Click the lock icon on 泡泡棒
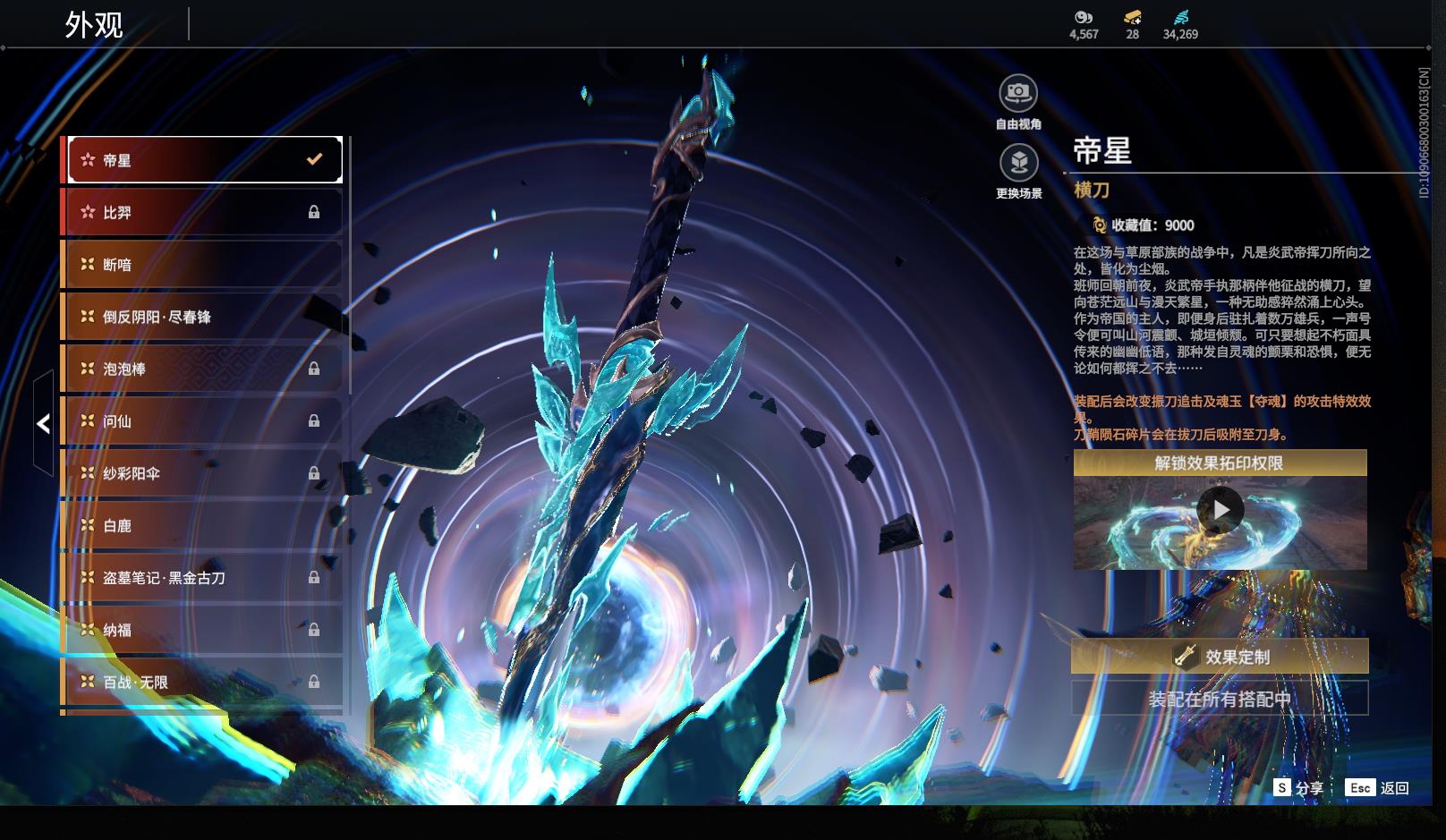Image resolution: width=1446 pixels, height=840 pixels. tap(314, 369)
